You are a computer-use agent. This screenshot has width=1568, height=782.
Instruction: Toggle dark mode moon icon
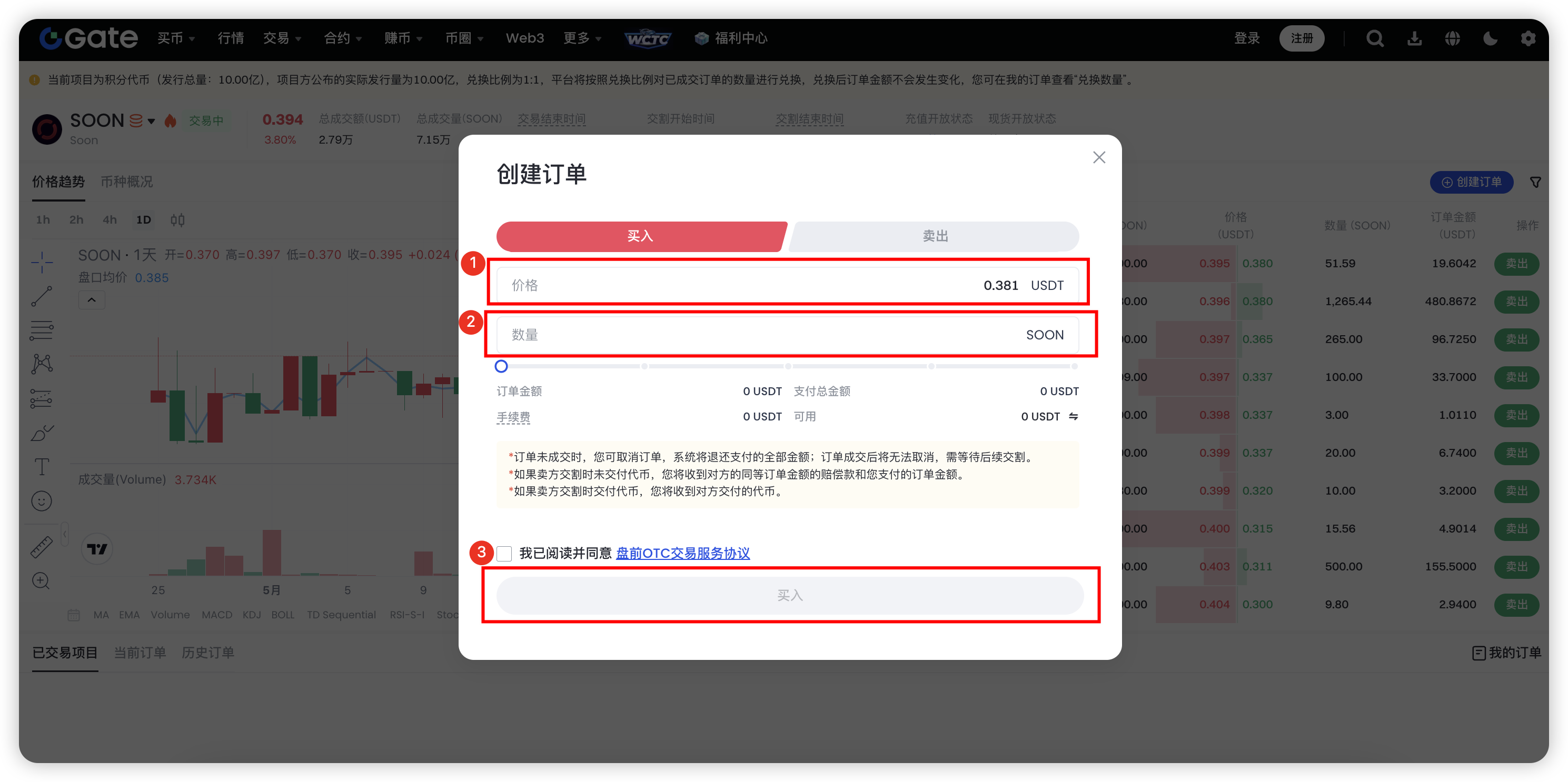[x=1490, y=38]
